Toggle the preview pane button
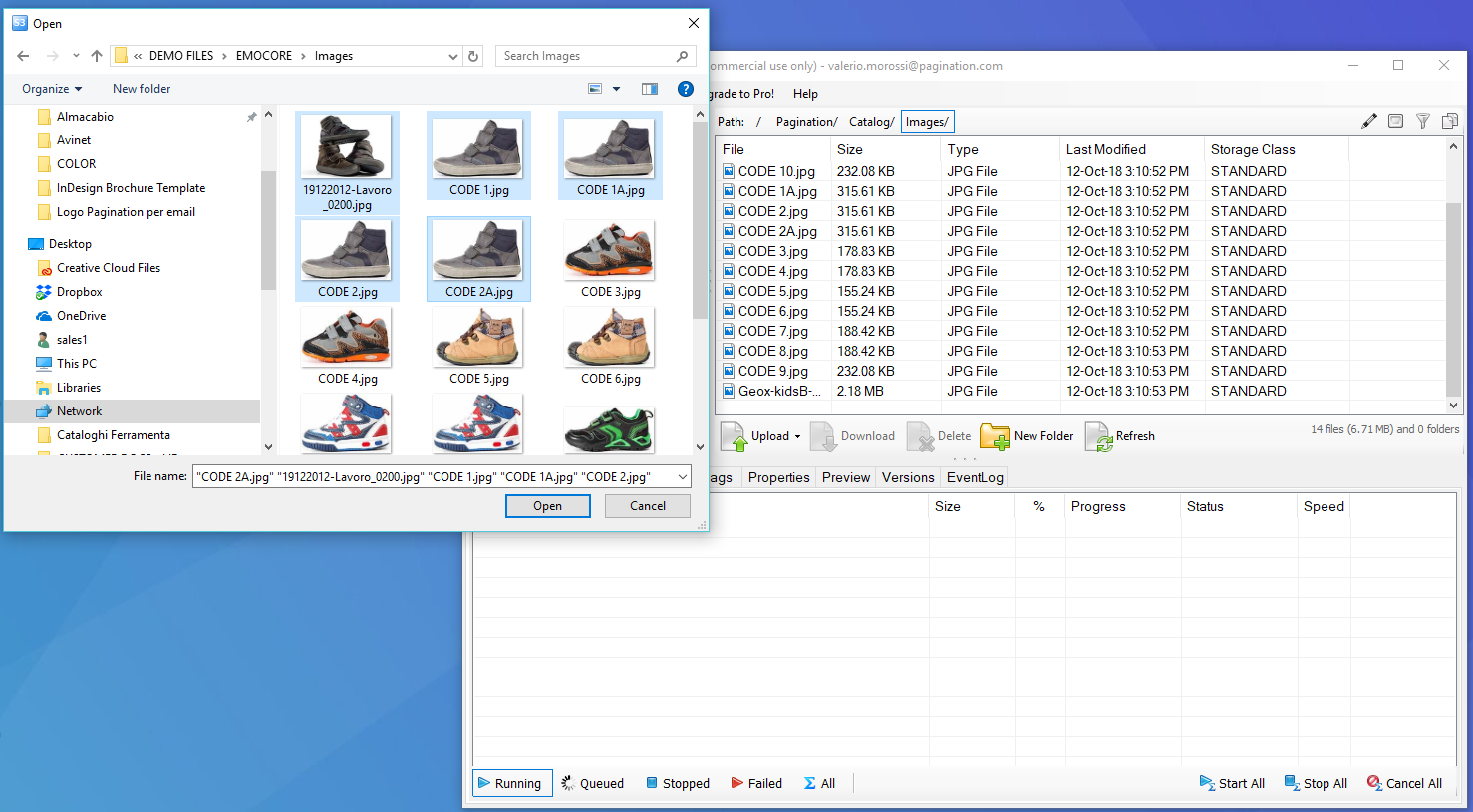The image size is (1473, 812). (650, 89)
